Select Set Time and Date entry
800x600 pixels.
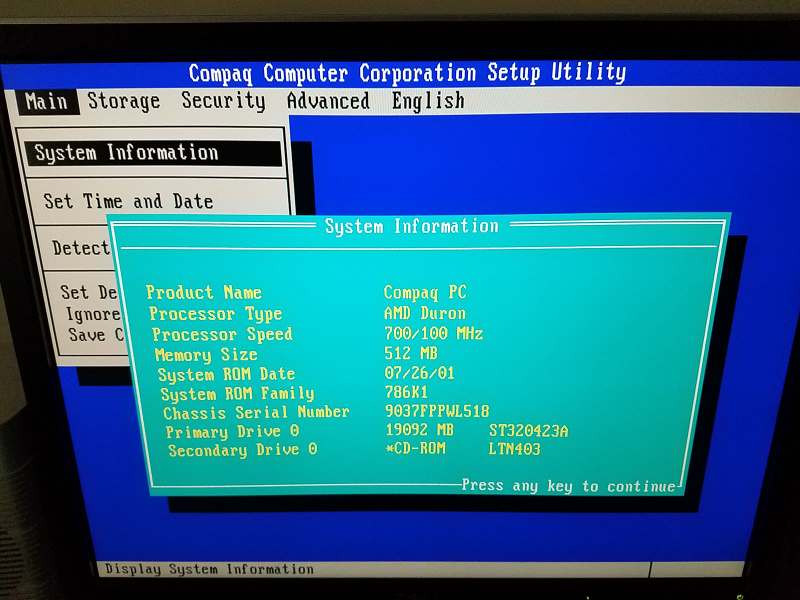(x=128, y=201)
